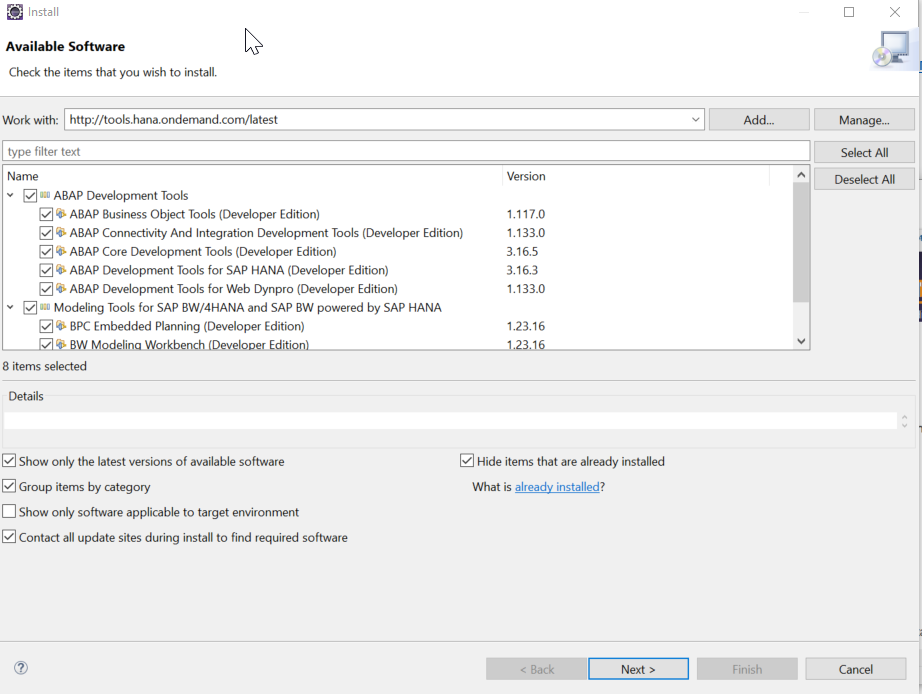This screenshot has width=922, height=694.
Task: Uncheck ABAP Business Object Tools
Action: (46, 214)
